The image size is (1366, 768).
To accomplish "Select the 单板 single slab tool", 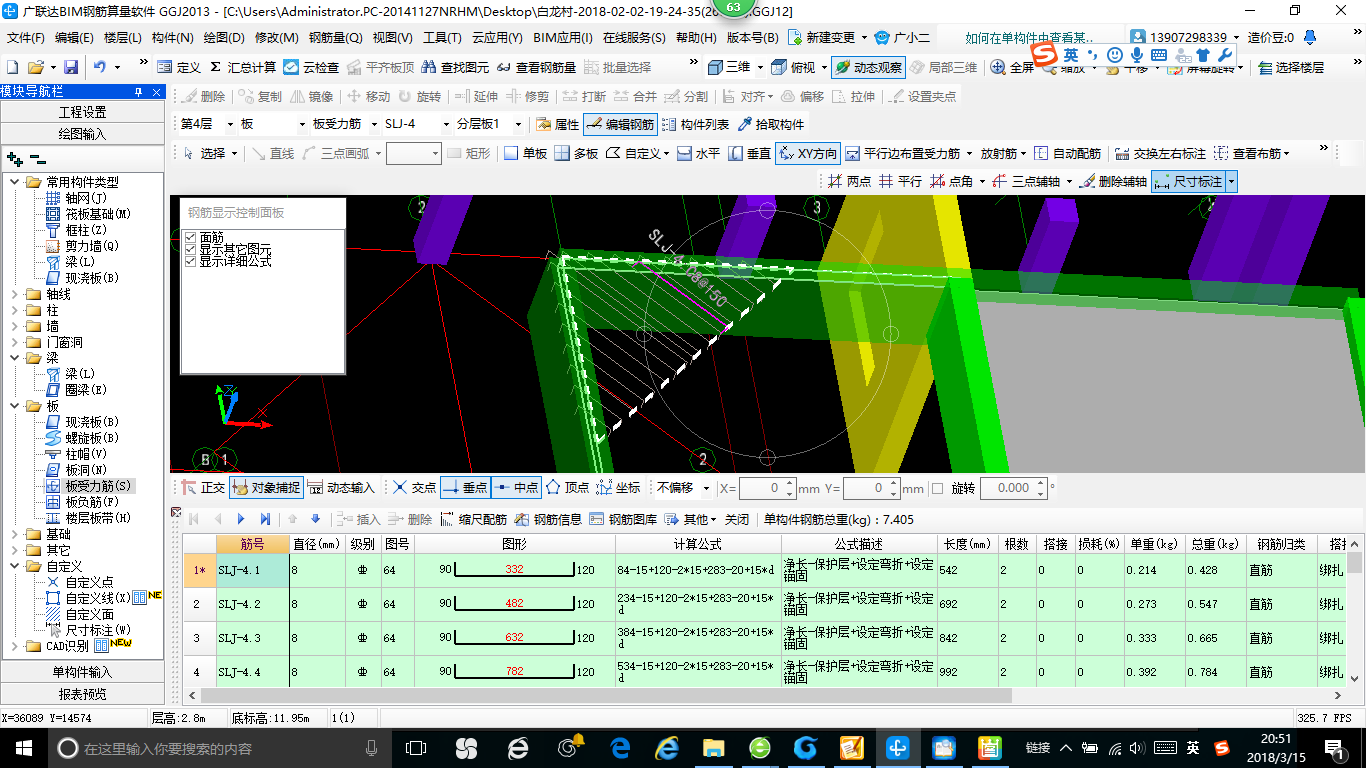I will point(525,153).
